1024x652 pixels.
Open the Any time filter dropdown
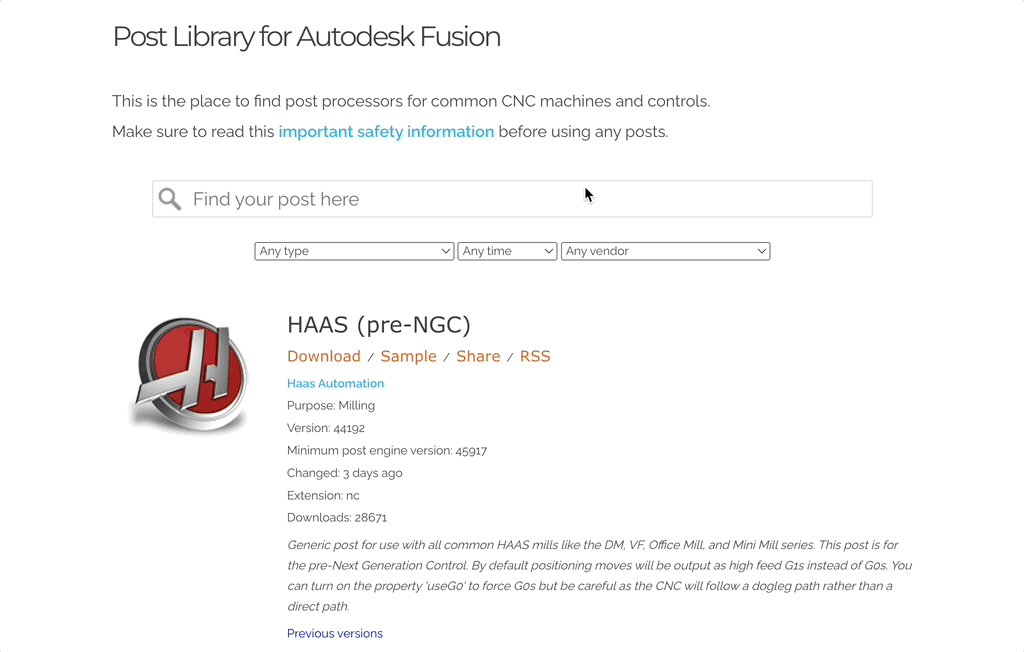507,251
